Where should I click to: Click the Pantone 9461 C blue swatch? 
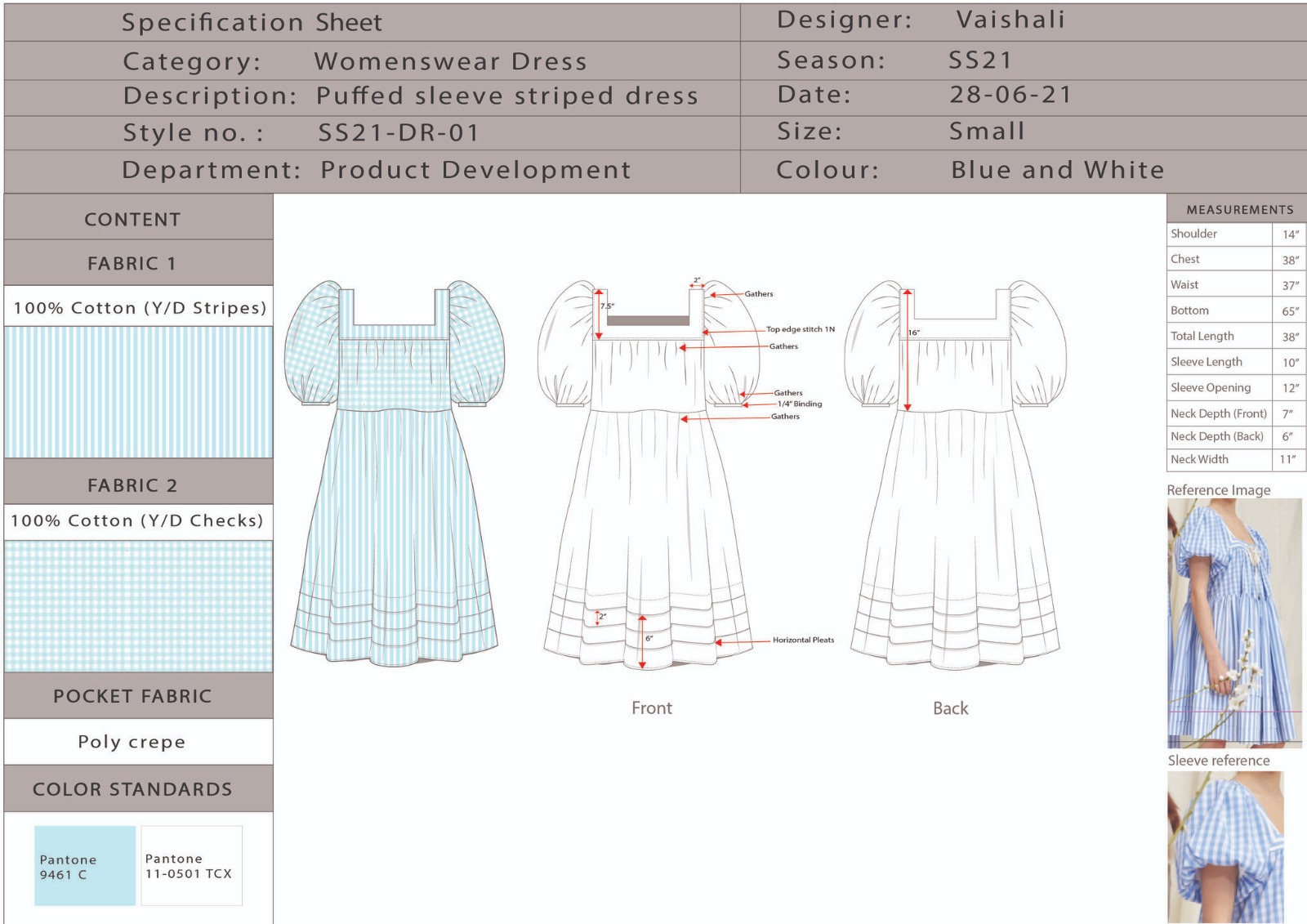85,865
